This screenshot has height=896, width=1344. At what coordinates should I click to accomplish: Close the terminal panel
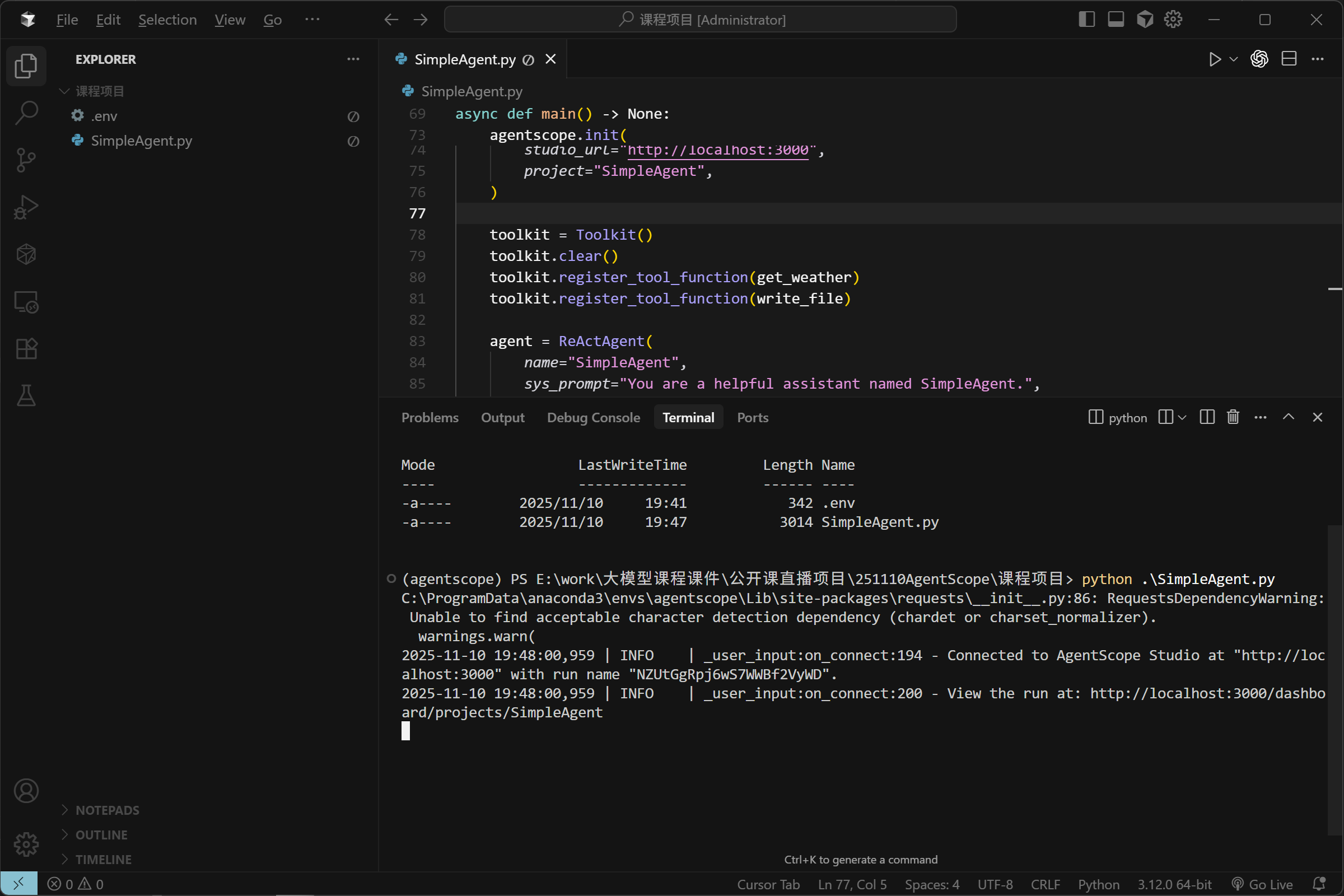click(1318, 418)
